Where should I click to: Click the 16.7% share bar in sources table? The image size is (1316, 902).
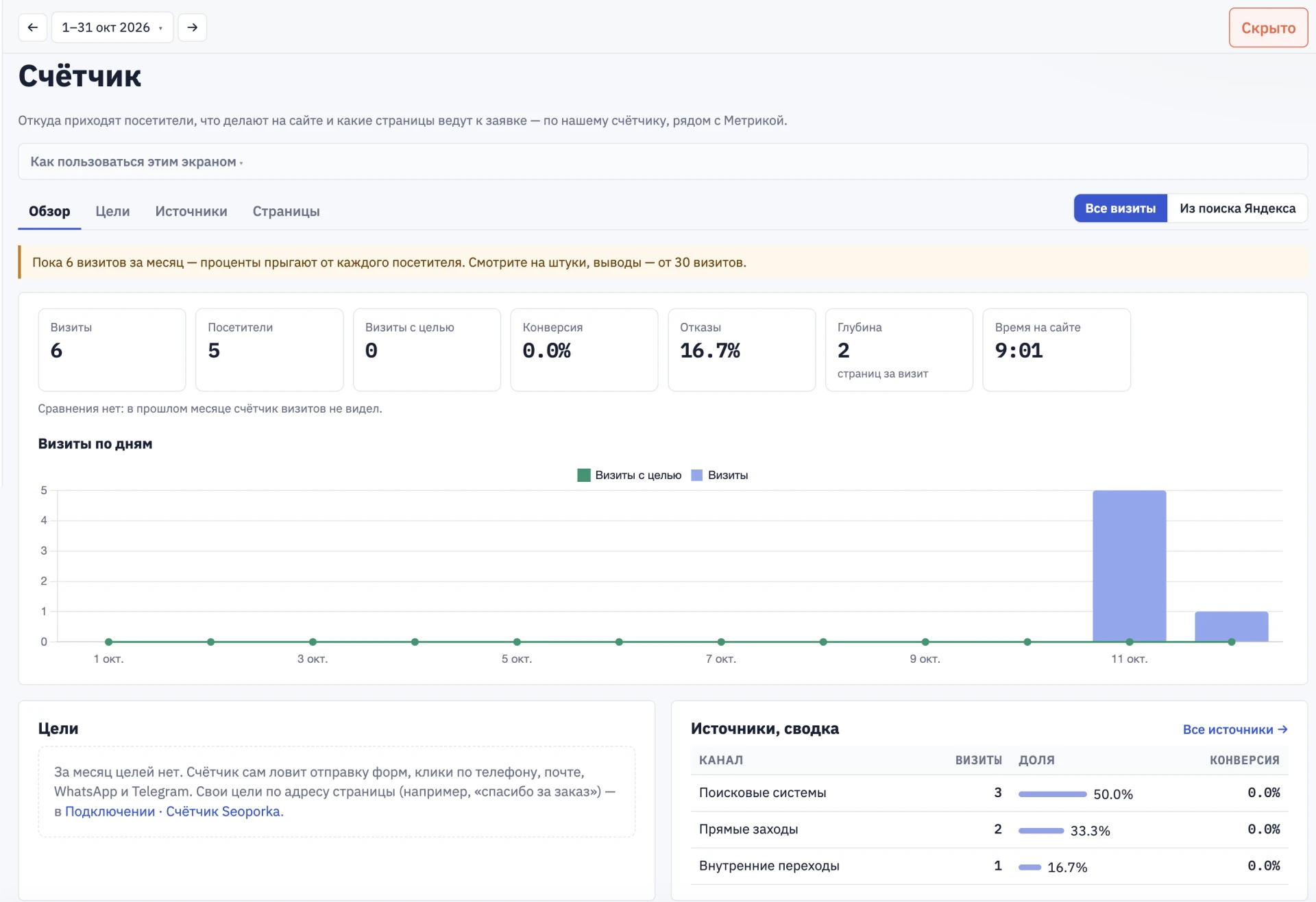tap(1029, 867)
